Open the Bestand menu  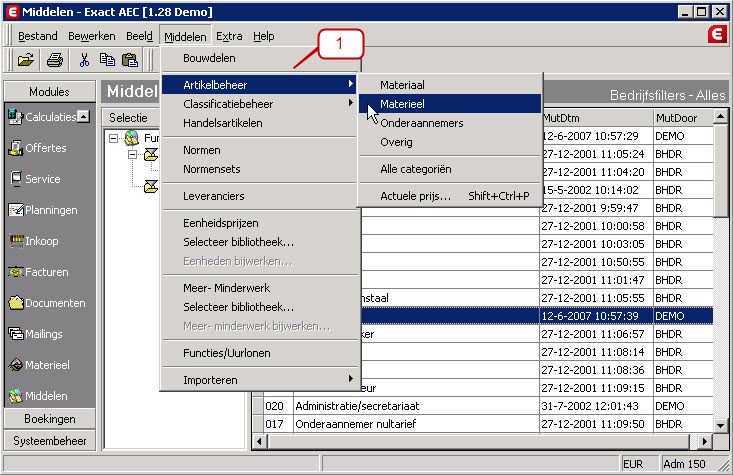click(37, 36)
